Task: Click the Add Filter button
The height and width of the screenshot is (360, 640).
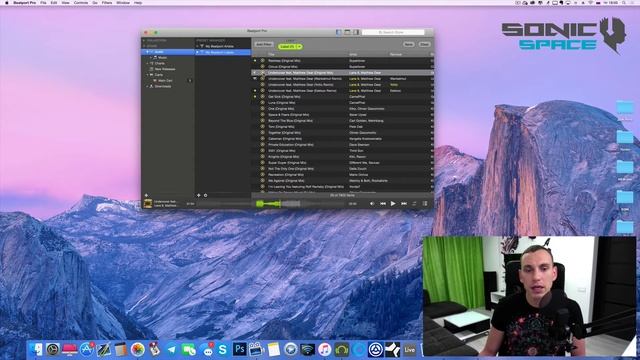Action: pos(264,44)
